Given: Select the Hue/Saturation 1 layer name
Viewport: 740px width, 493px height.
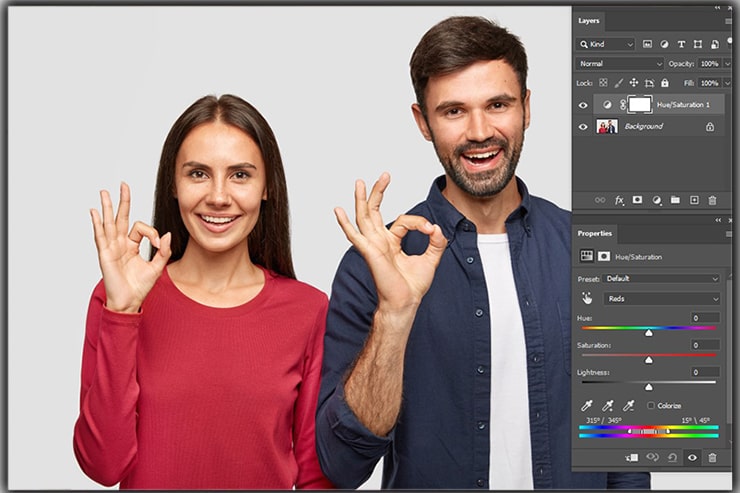Looking at the screenshot, I should tap(683, 105).
